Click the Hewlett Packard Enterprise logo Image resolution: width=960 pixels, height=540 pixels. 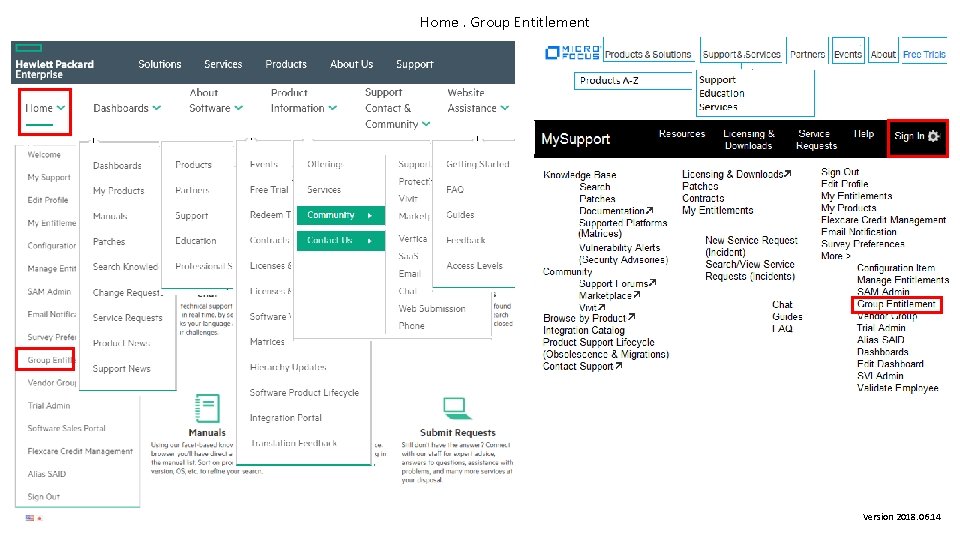[54, 62]
